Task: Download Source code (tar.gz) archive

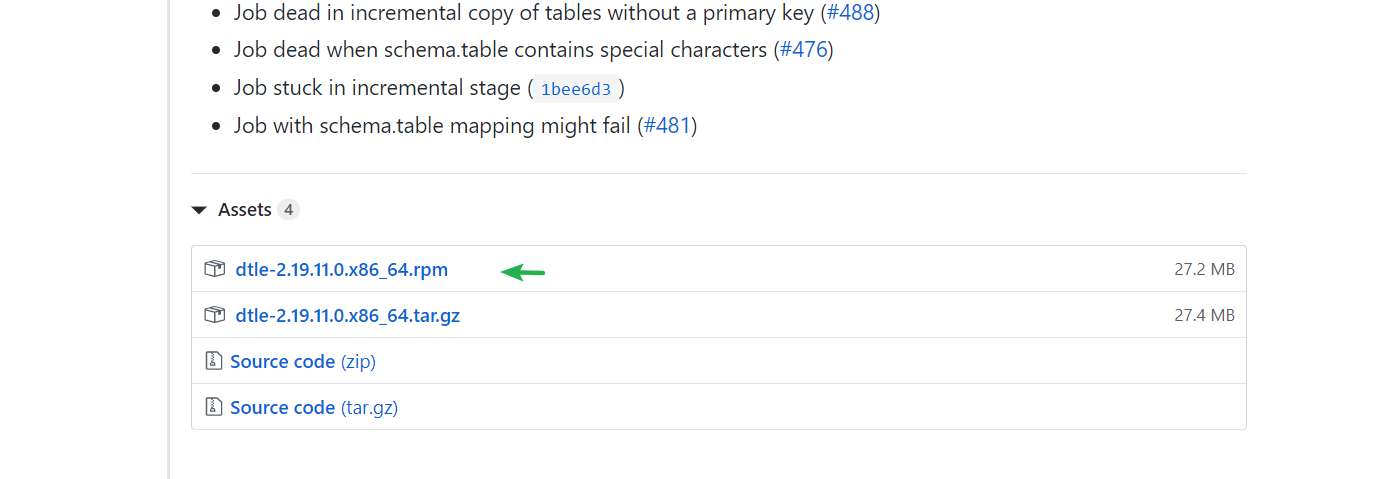Action: click(314, 408)
